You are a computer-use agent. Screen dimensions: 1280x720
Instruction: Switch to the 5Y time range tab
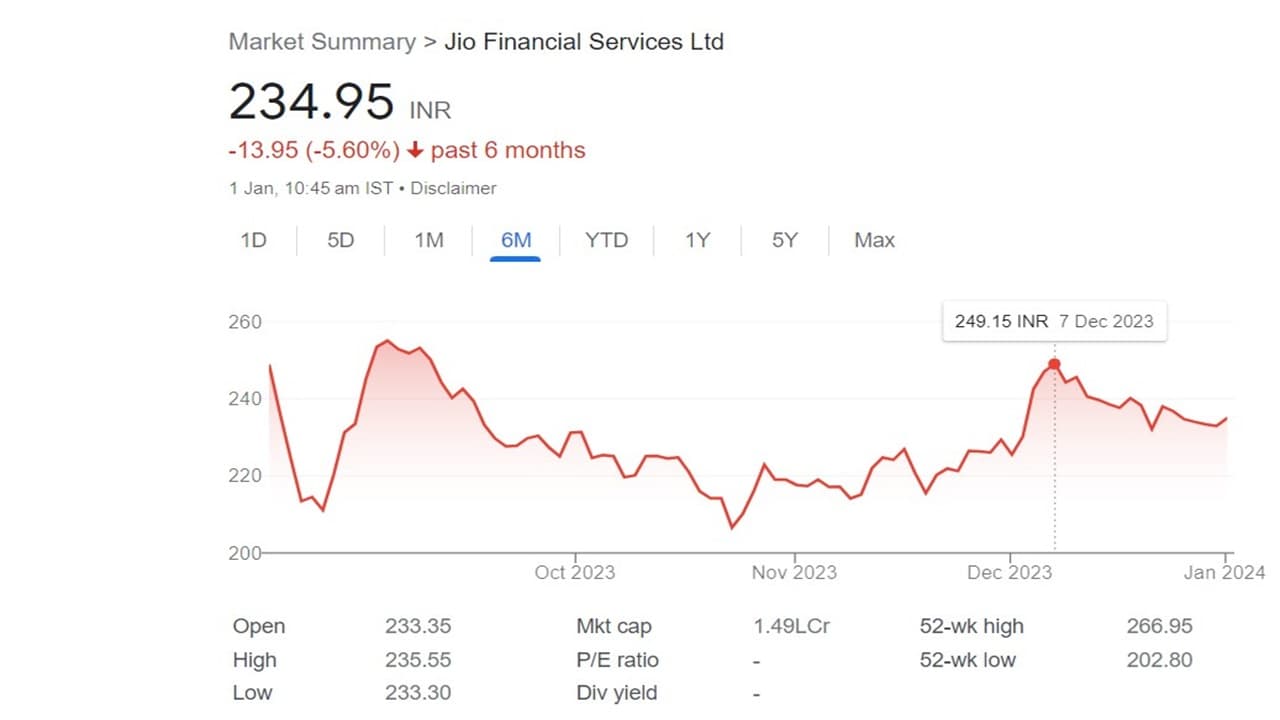[785, 240]
